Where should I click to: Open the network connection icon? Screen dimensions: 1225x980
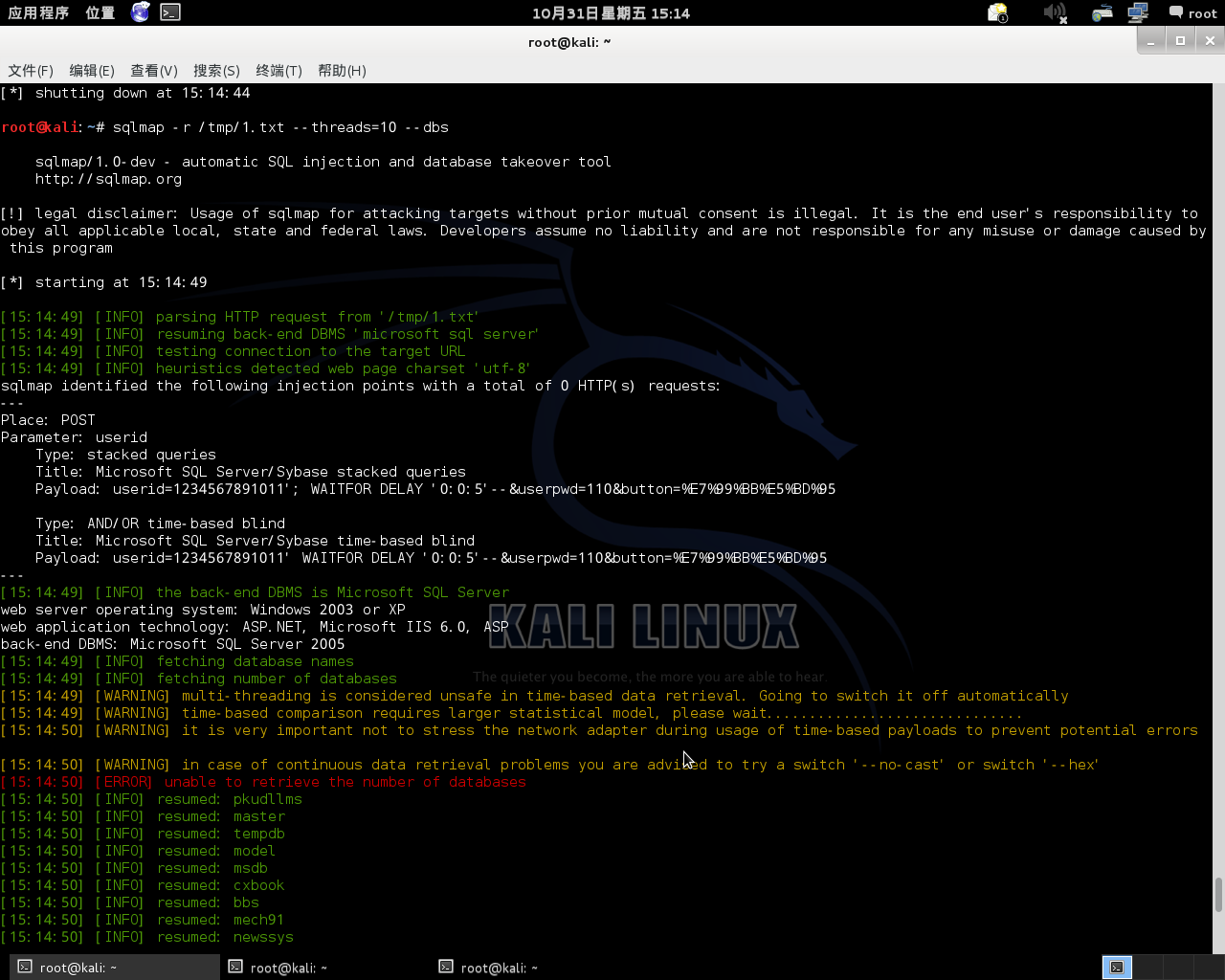click(1138, 12)
